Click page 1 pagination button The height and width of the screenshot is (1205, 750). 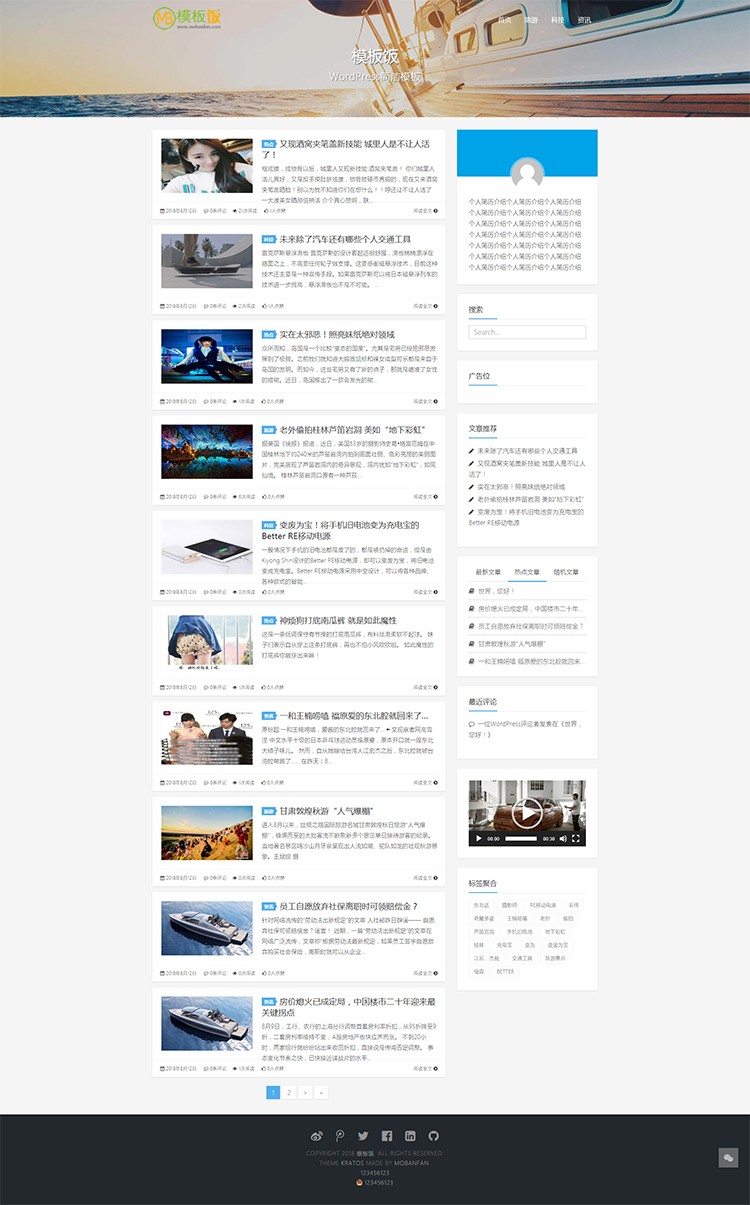(x=273, y=1092)
